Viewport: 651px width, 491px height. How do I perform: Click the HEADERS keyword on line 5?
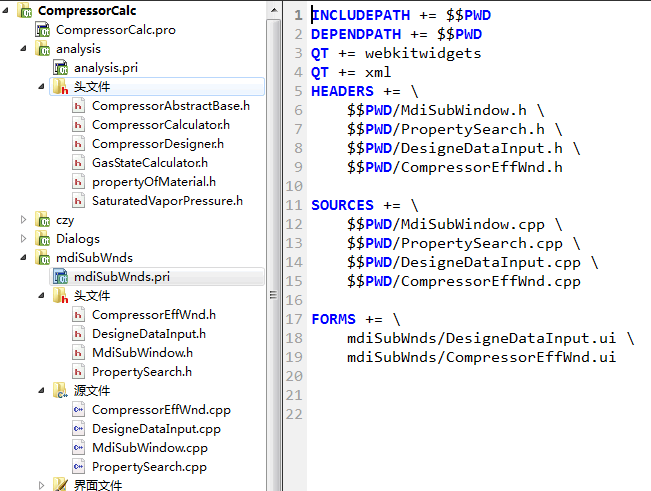tap(343, 91)
